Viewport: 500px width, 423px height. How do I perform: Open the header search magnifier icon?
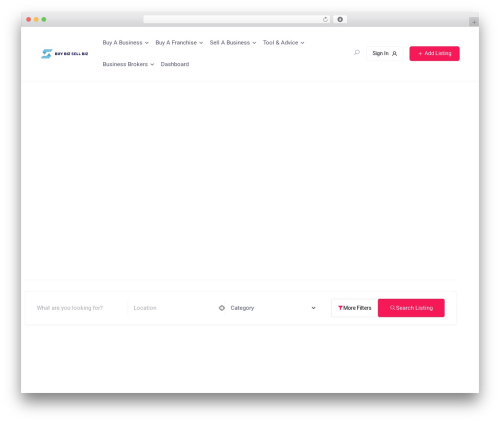tap(357, 53)
